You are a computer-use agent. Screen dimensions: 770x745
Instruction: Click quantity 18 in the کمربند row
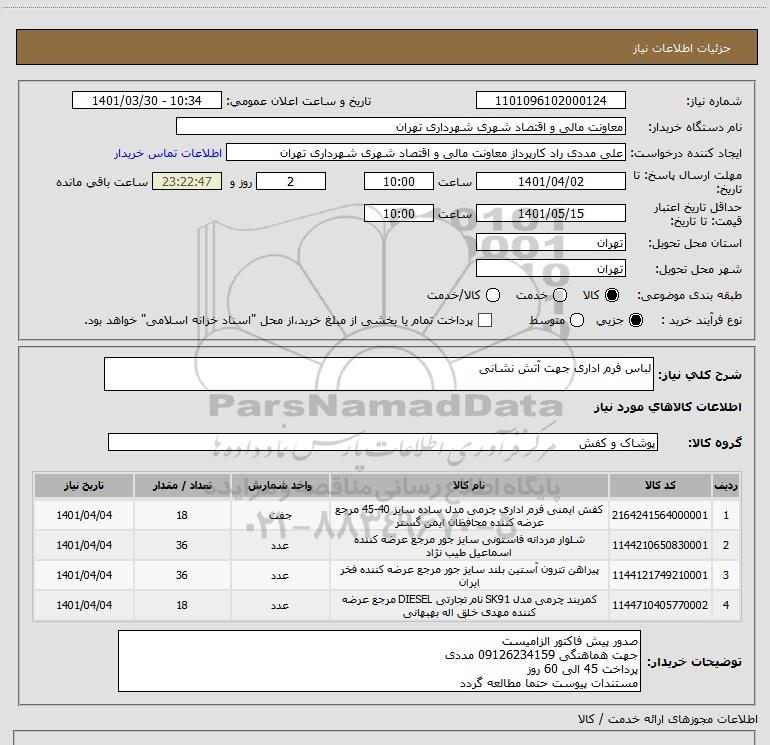(182, 605)
